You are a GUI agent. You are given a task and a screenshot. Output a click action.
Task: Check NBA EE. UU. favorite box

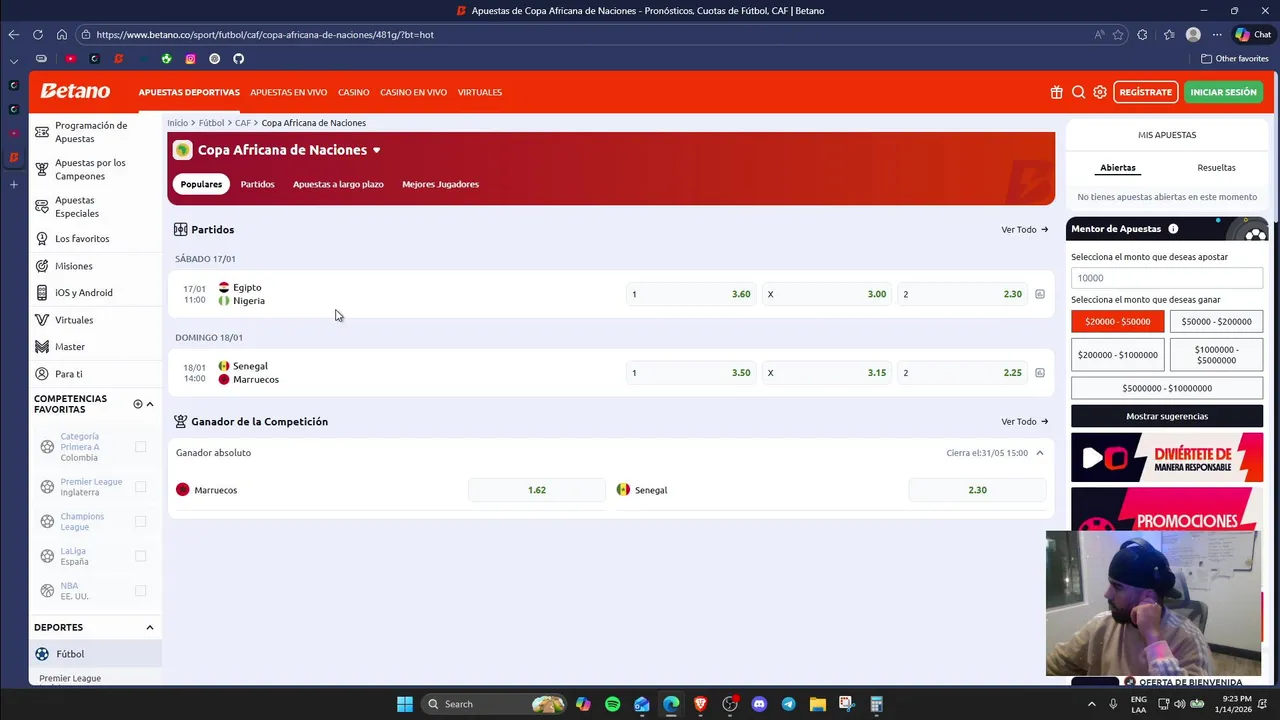pyautogui.click(x=140, y=591)
